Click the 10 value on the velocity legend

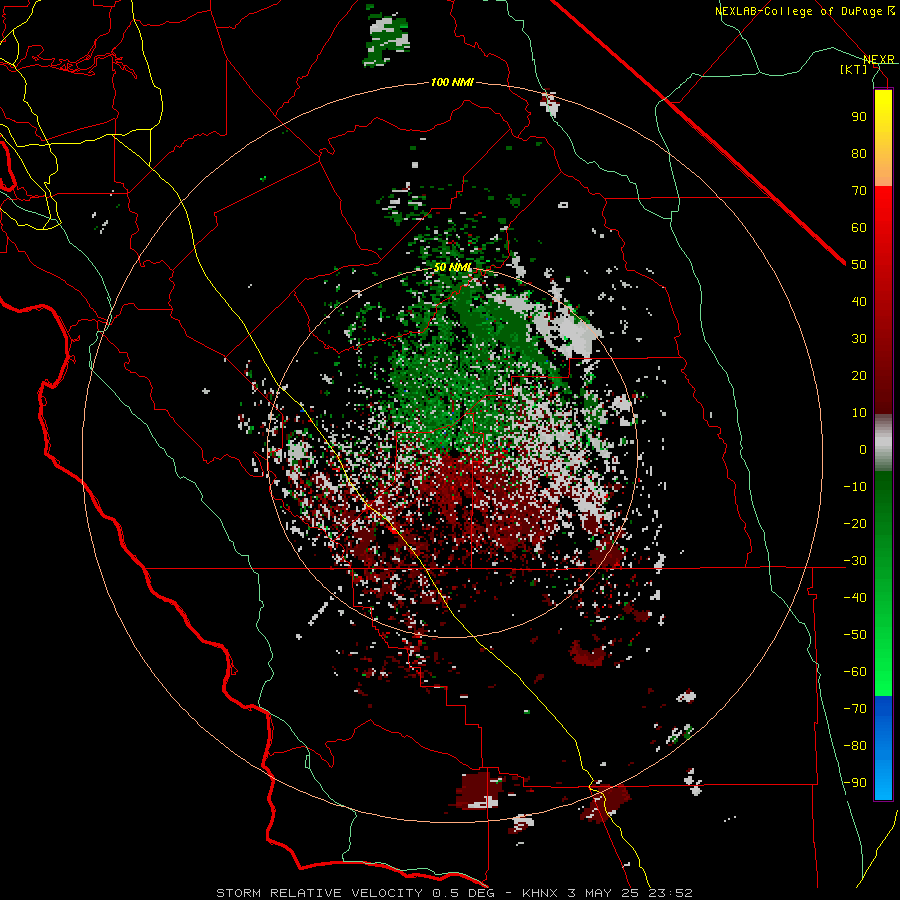[x=859, y=413]
